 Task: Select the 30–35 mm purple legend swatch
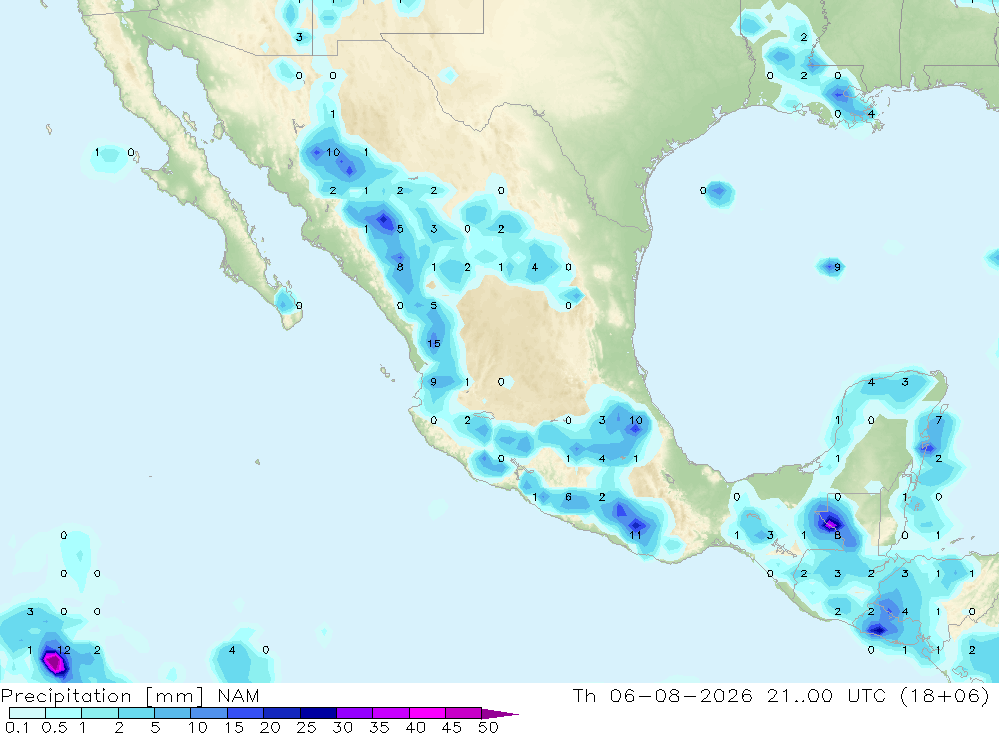coord(355,713)
